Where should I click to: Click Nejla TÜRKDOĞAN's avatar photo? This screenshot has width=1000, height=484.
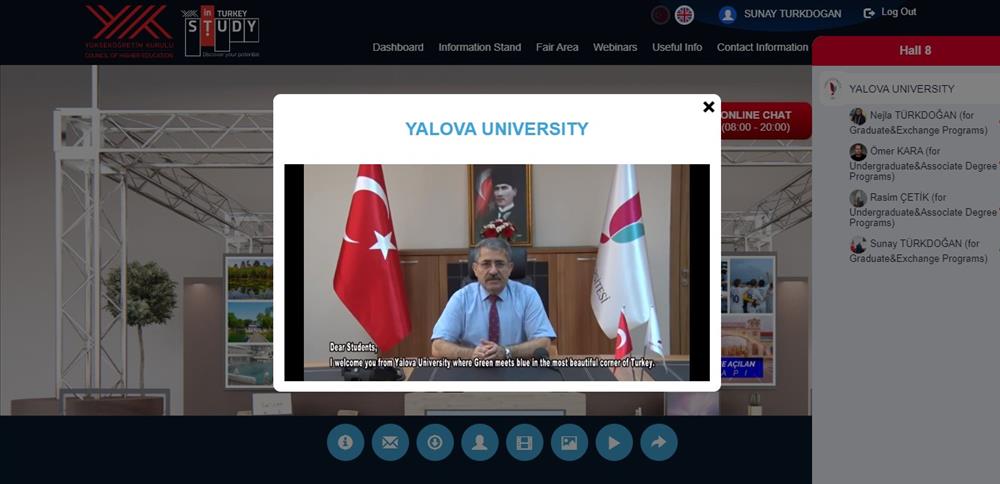(x=858, y=116)
